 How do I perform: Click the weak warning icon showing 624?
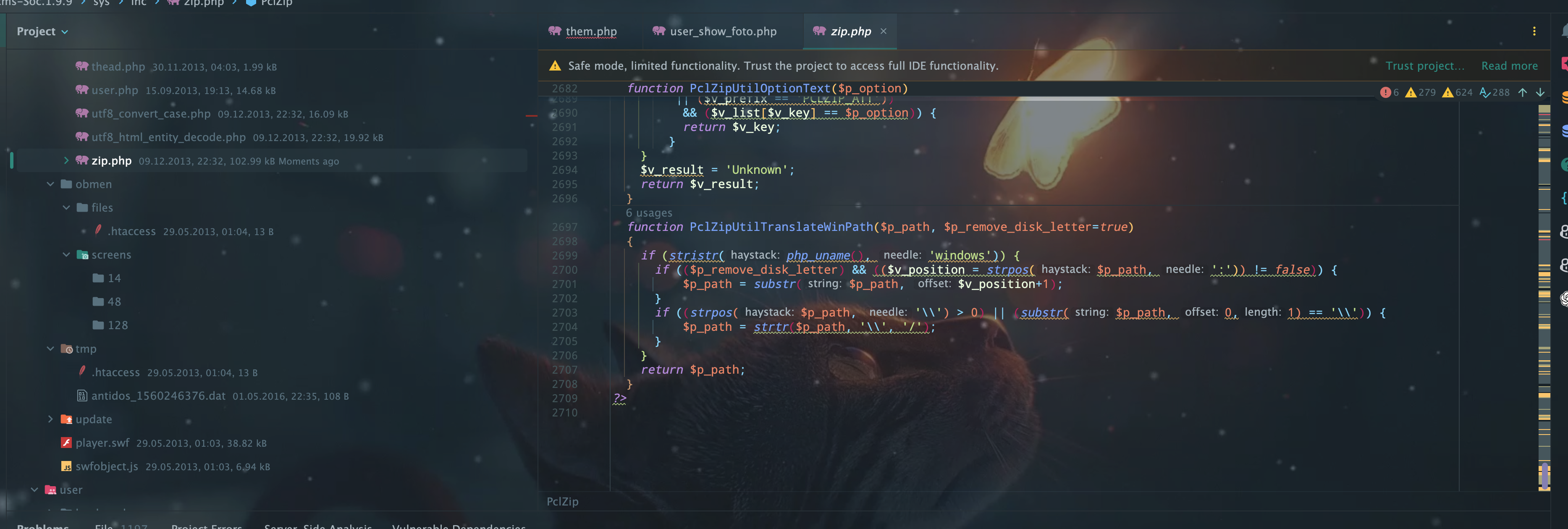(x=1448, y=92)
